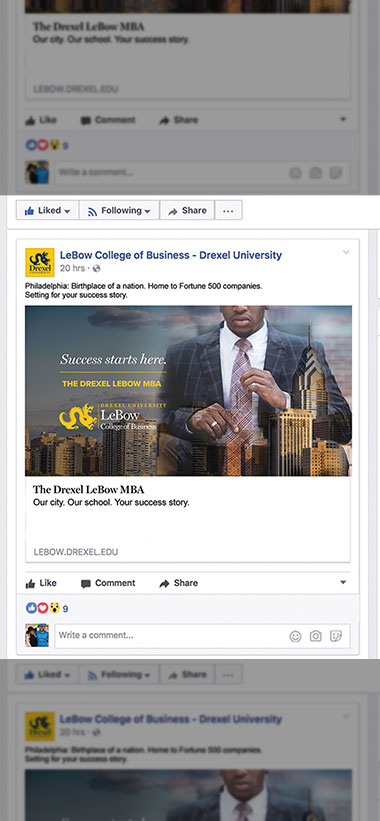Click the wow face reaction icon
380x821 pixels.
(x=54, y=608)
